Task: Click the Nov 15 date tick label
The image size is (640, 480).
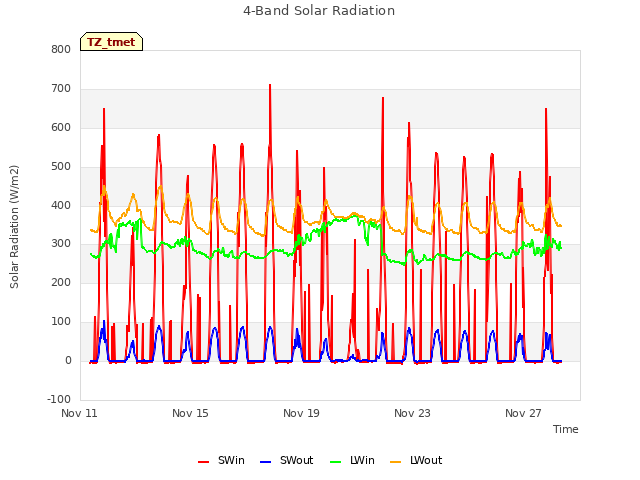Action: tap(190, 413)
